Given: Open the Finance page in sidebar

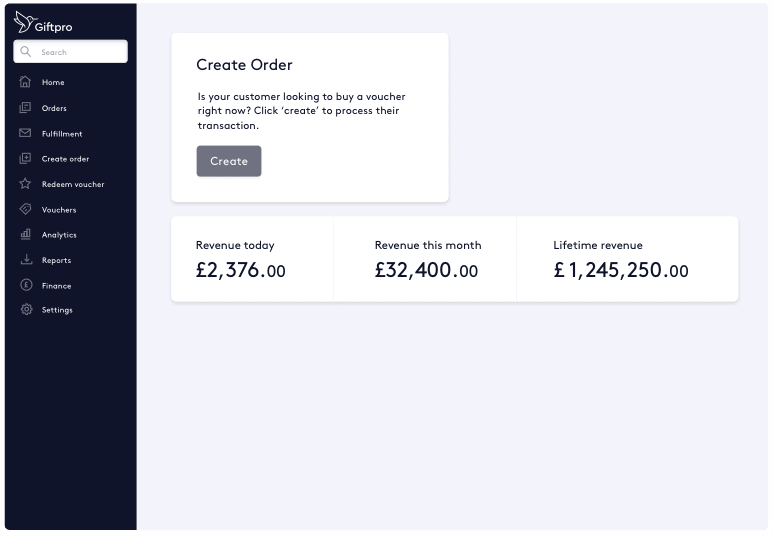Looking at the screenshot, I should 56,286.
